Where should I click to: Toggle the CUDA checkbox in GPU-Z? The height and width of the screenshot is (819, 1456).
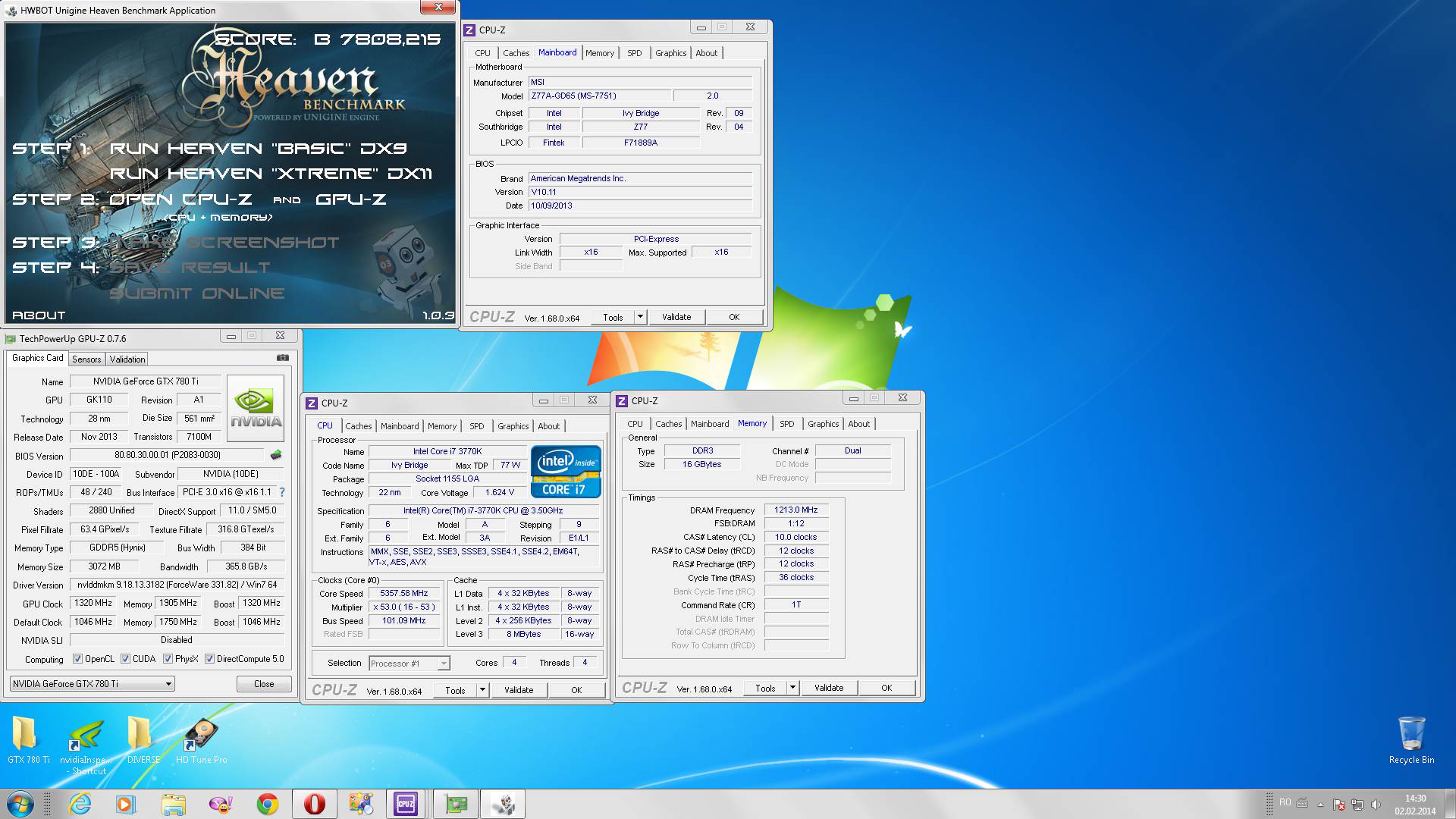point(125,659)
